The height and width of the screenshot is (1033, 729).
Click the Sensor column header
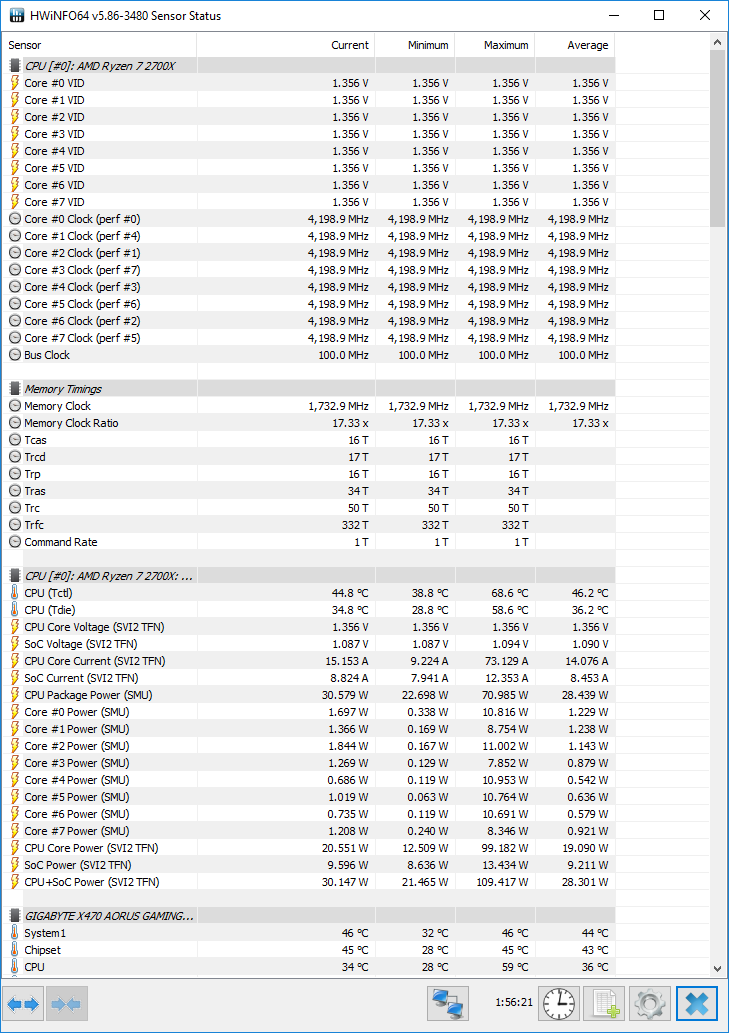coord(99,45)
